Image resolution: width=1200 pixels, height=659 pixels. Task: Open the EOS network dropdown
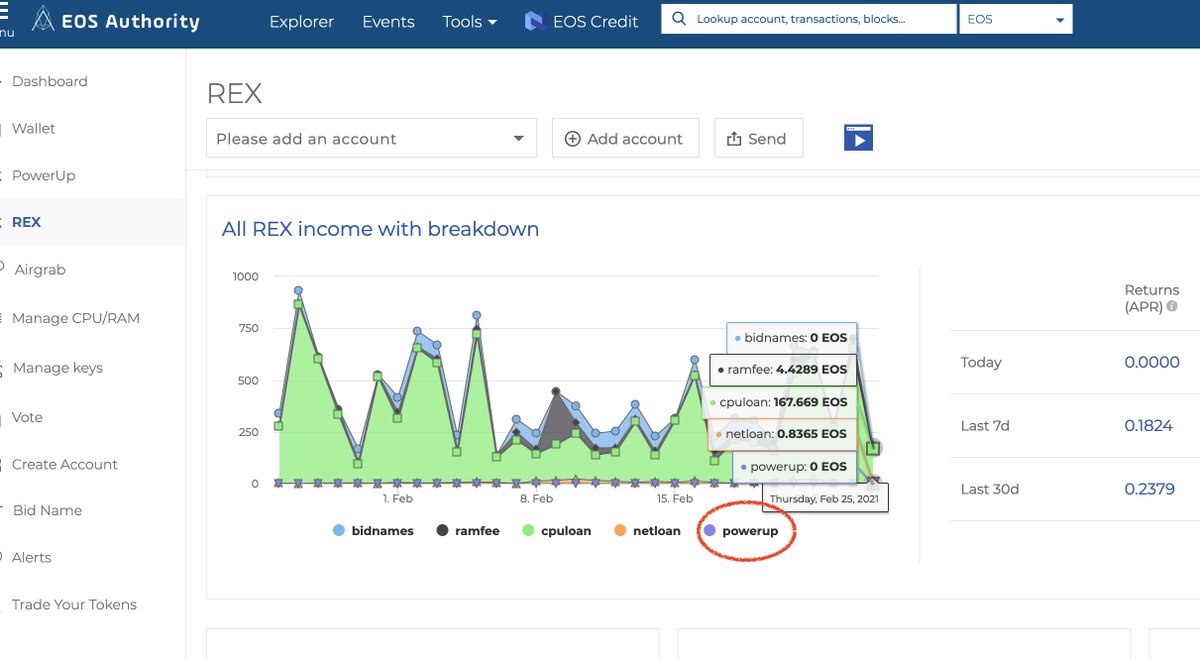pyautogui.click(x=1015, y=19)
